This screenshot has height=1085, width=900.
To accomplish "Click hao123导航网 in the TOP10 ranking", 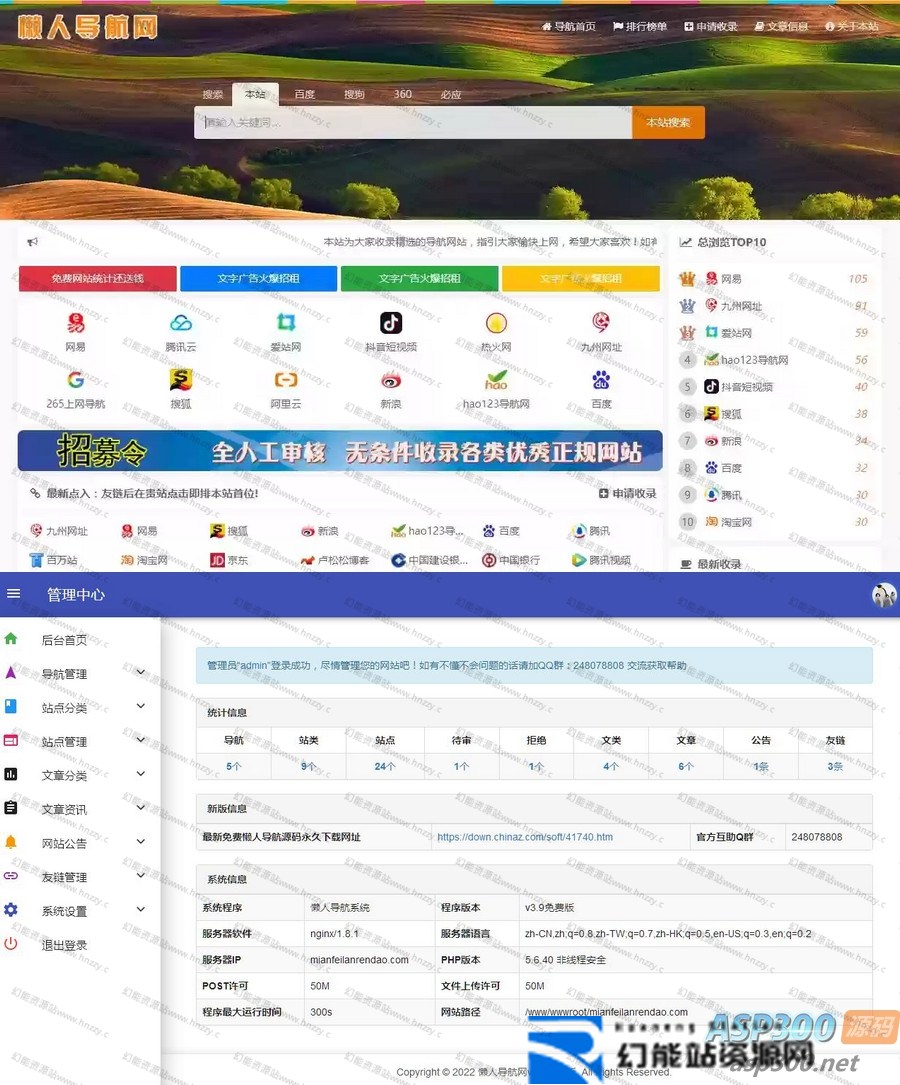I will coord(746,360).
